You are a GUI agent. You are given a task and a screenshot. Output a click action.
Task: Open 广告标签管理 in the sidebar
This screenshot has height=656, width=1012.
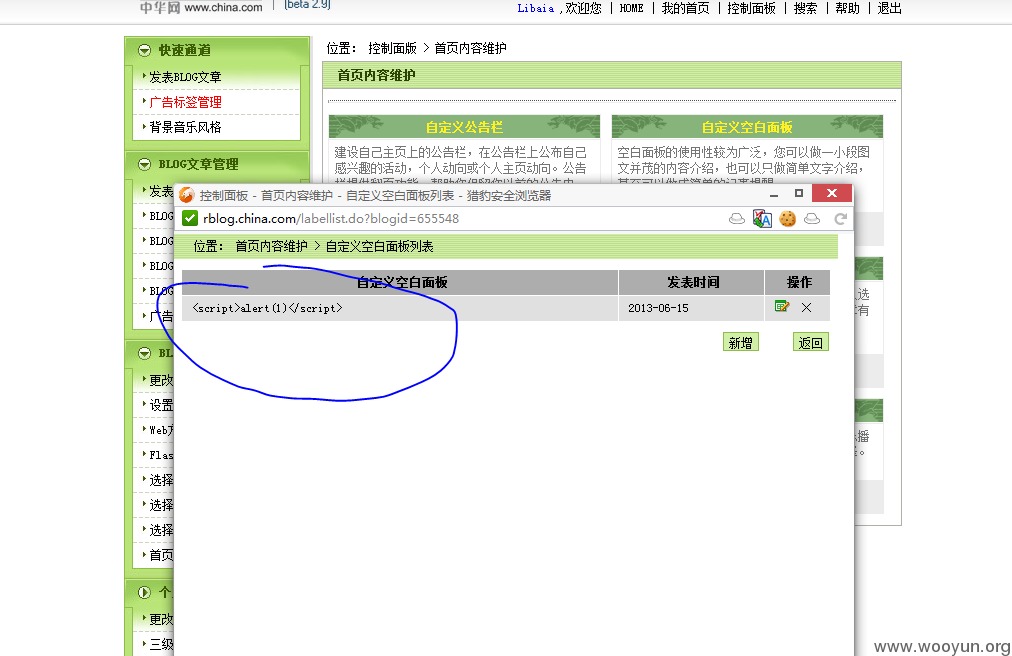point(185,102)
